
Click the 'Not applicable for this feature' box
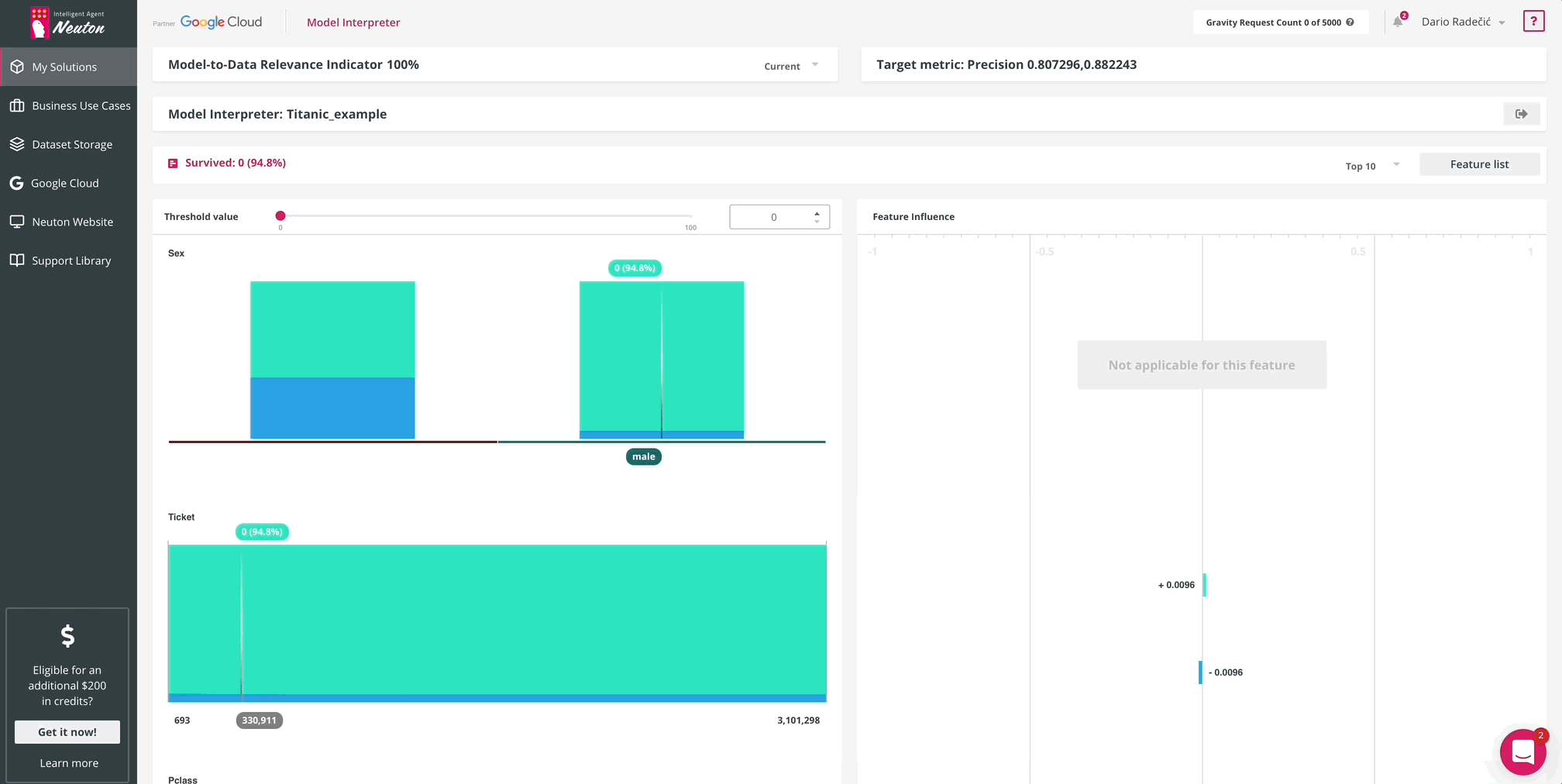click(x=1202, y=365)
